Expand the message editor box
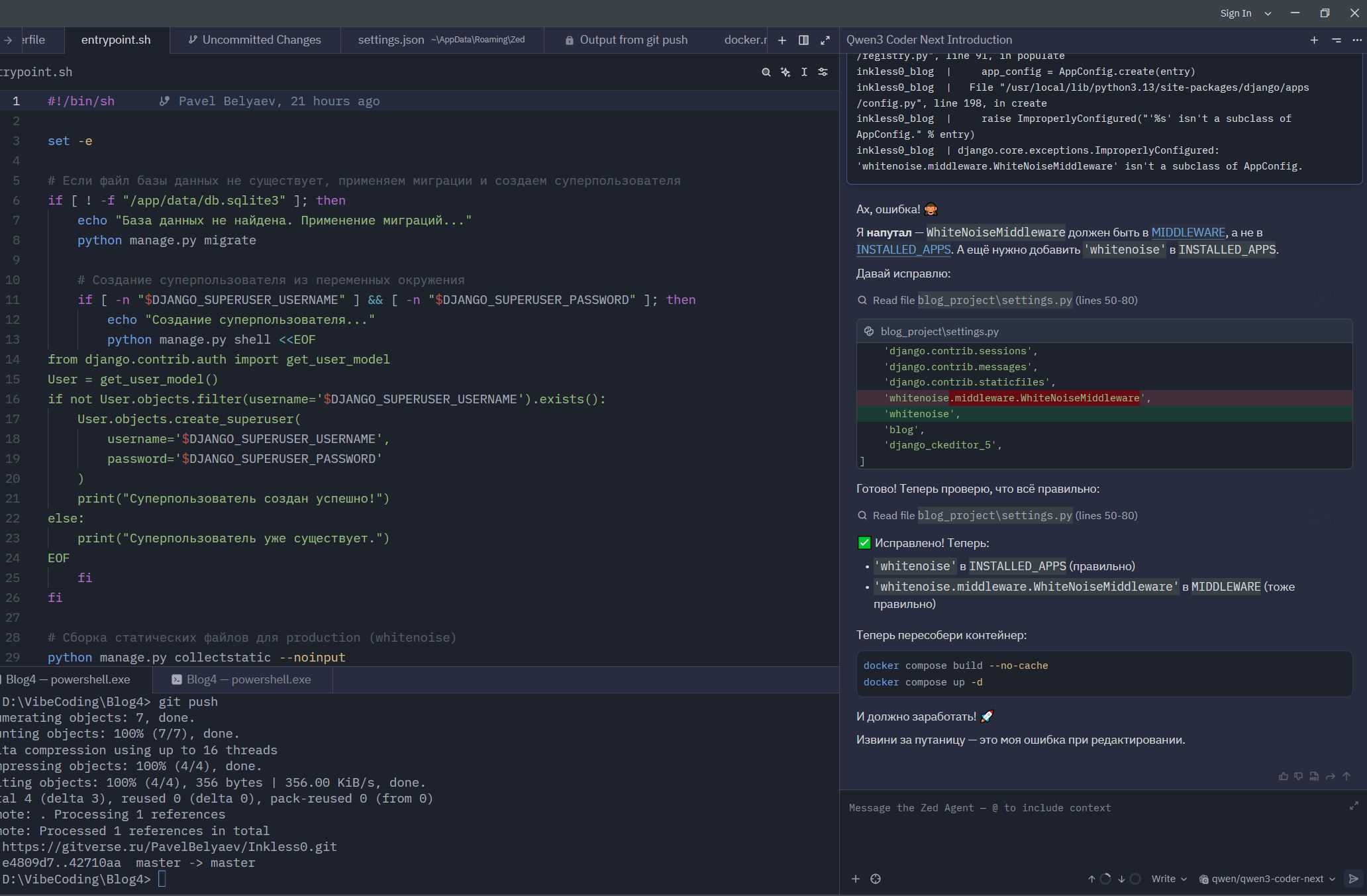The height and width of the screenshot is (896, 1367). (1354, 806)
